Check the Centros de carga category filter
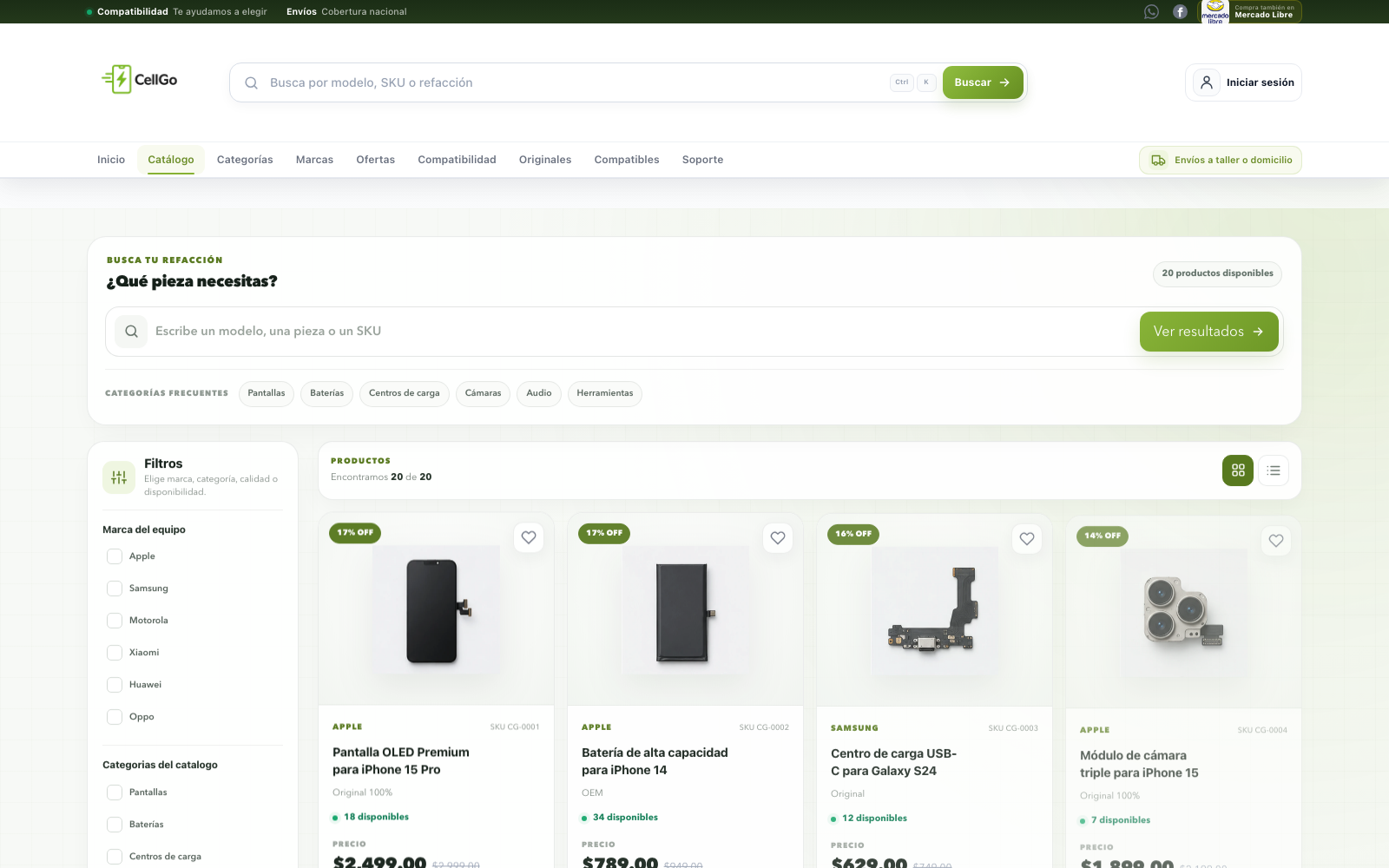Image resolution: width=1389 pixels, height=868 pixels. pos(115,857)
